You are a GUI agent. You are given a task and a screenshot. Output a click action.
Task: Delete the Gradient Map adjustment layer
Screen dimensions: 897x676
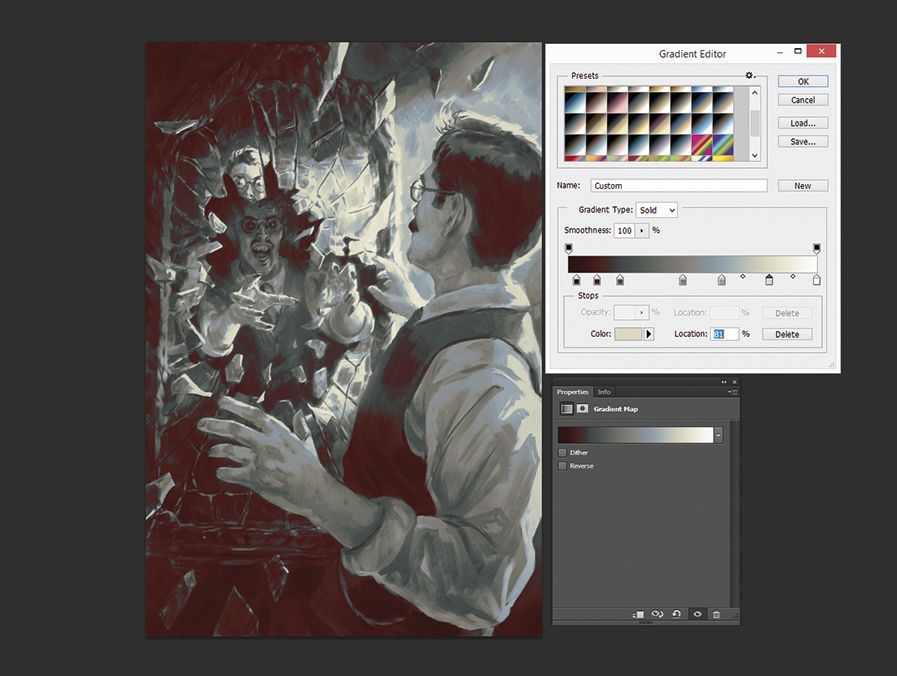pos(717,614)
